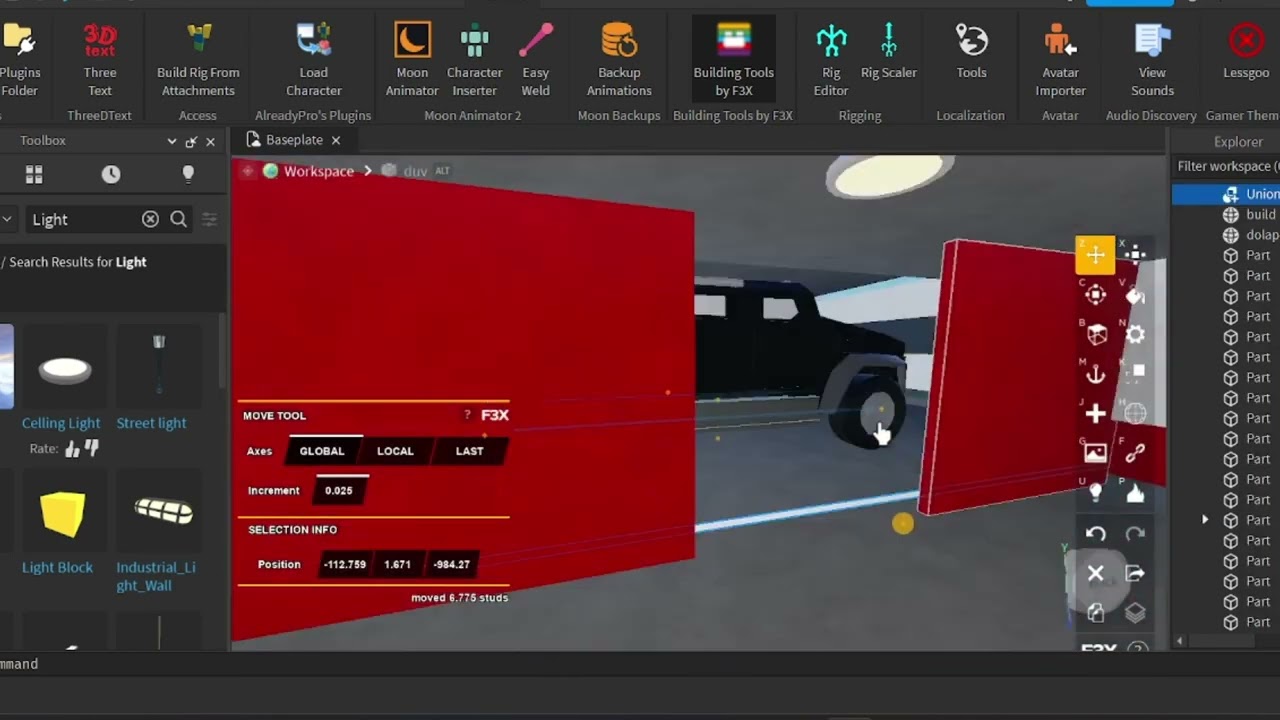
Task: Select the F3X Collision tool
Action: 1135,374
